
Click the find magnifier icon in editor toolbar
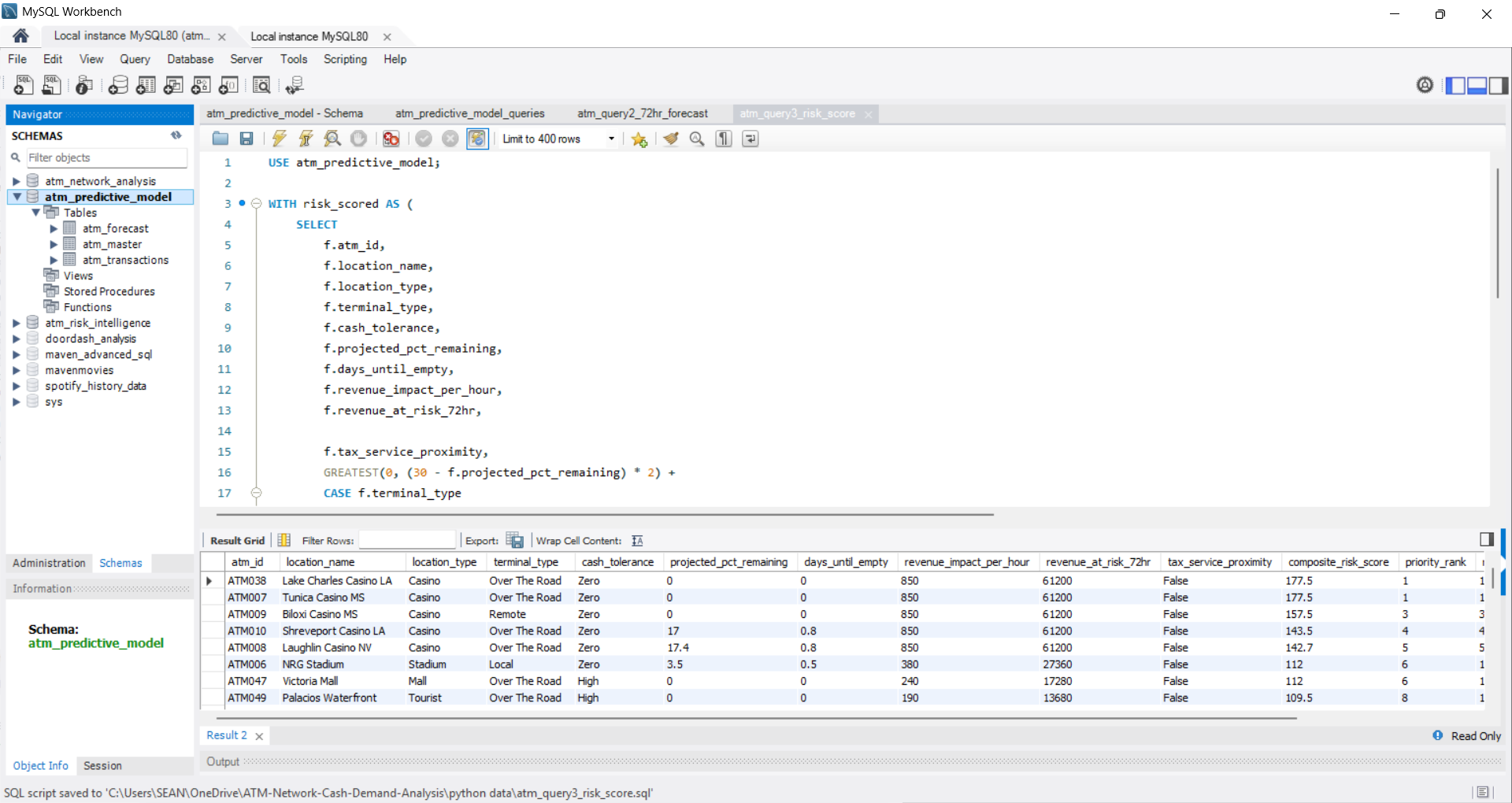pos(697,139)
